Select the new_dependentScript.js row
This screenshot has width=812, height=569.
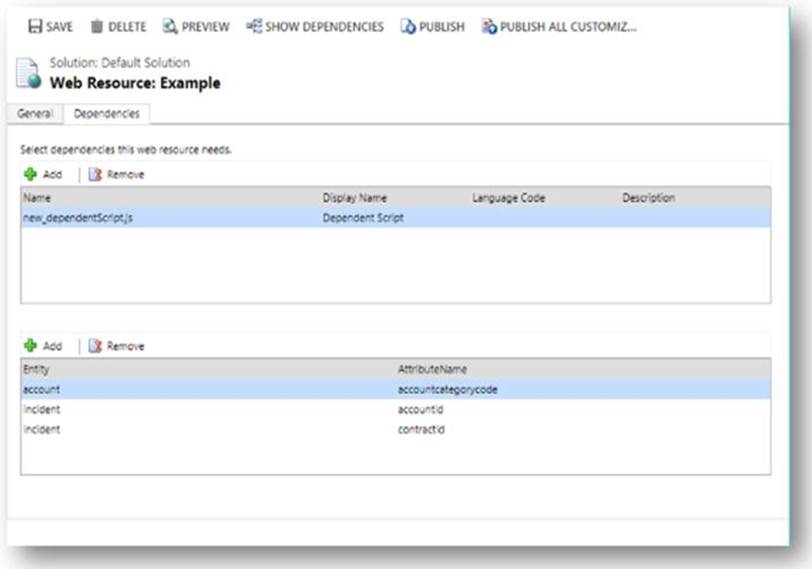[77, 218]
